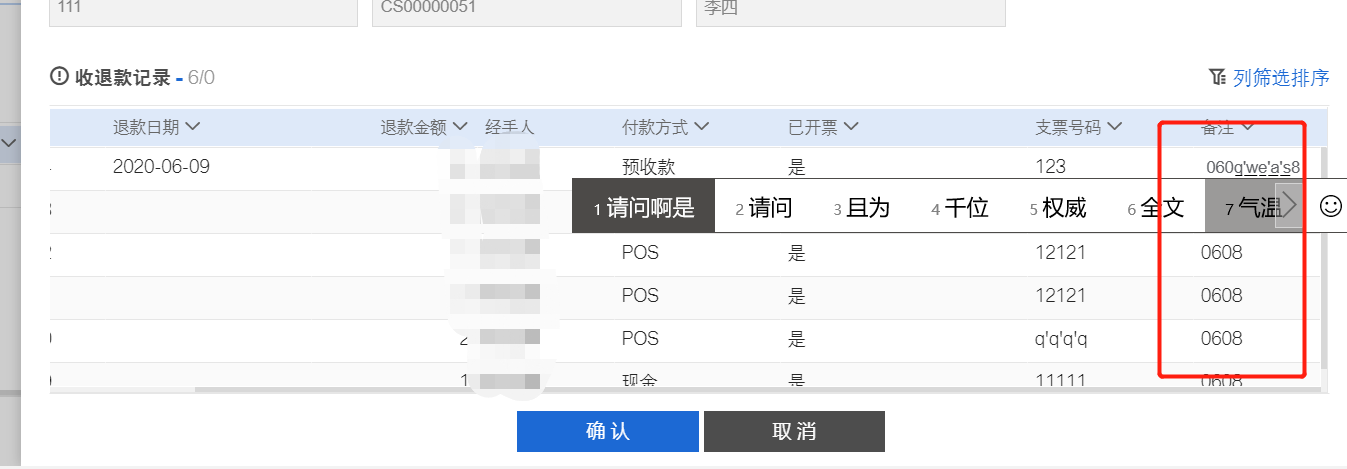Viewport: 1347px width, 469px height.
Task: Select IME candidate 请问啊是
Action: click(x=643, y=206)
